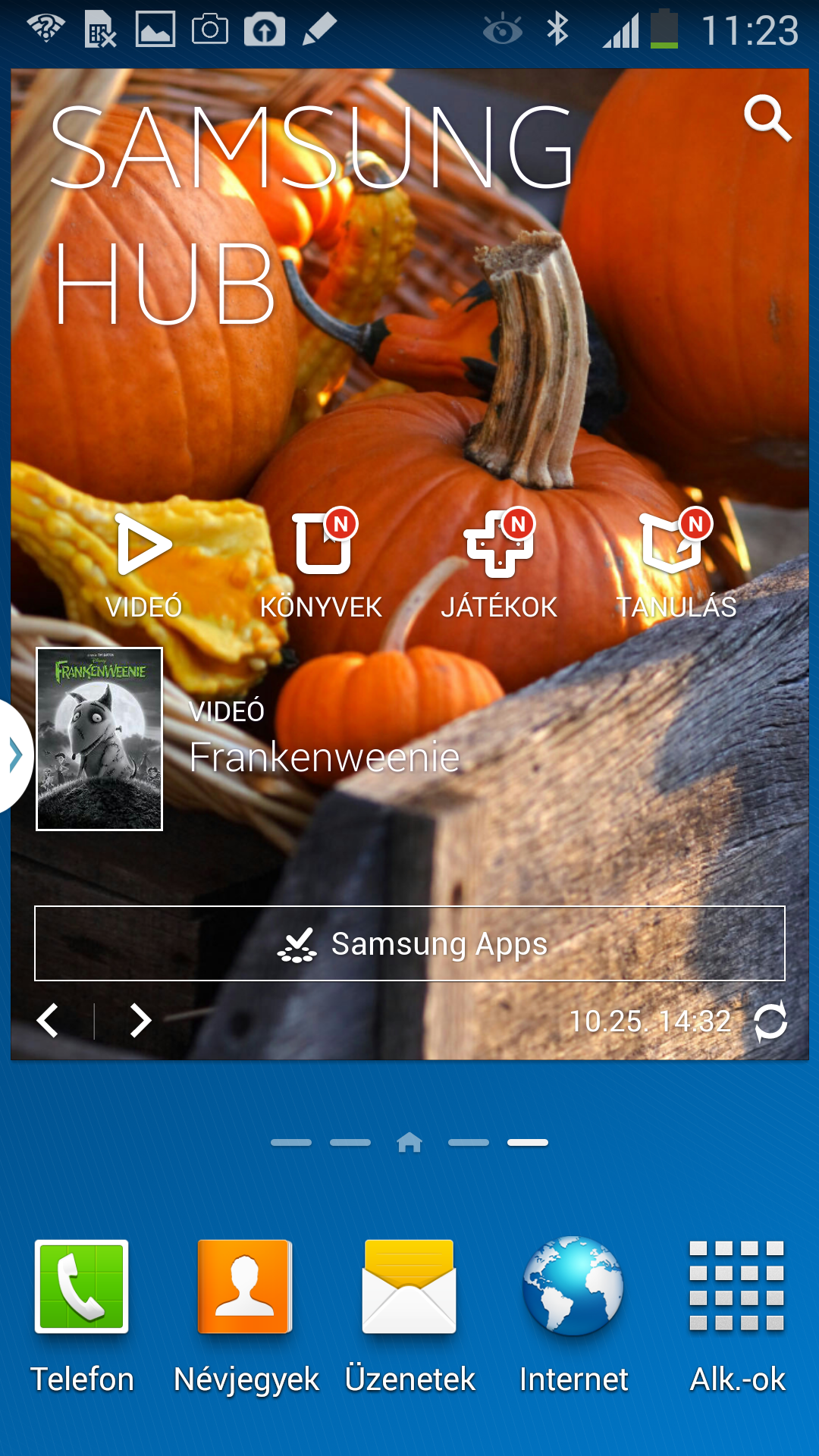The image size is (819, 1456).
Task: Go to next widget item arrow
Action: click(x=140, y=1021)
